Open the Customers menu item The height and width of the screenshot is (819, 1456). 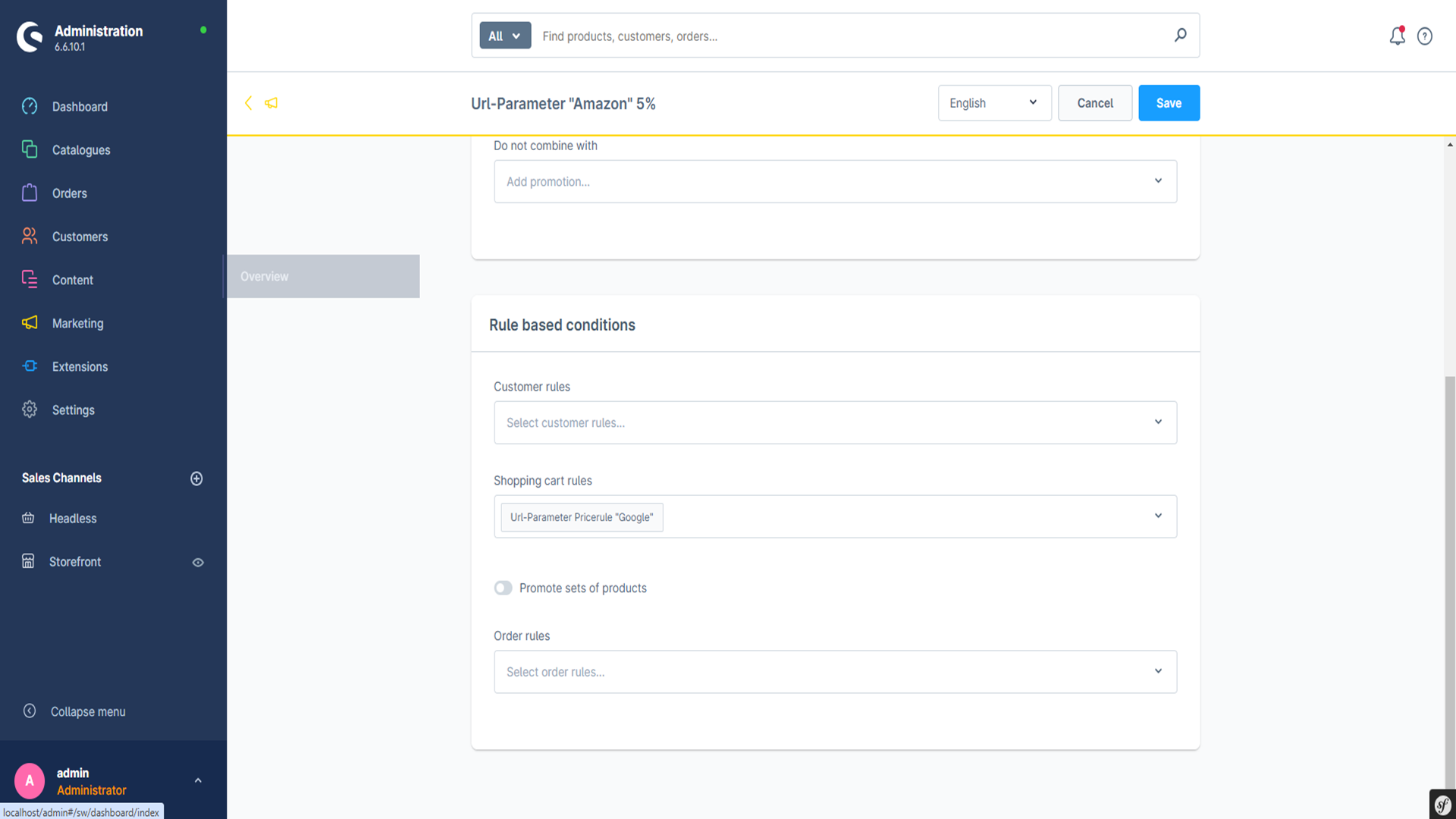[80, 236]
